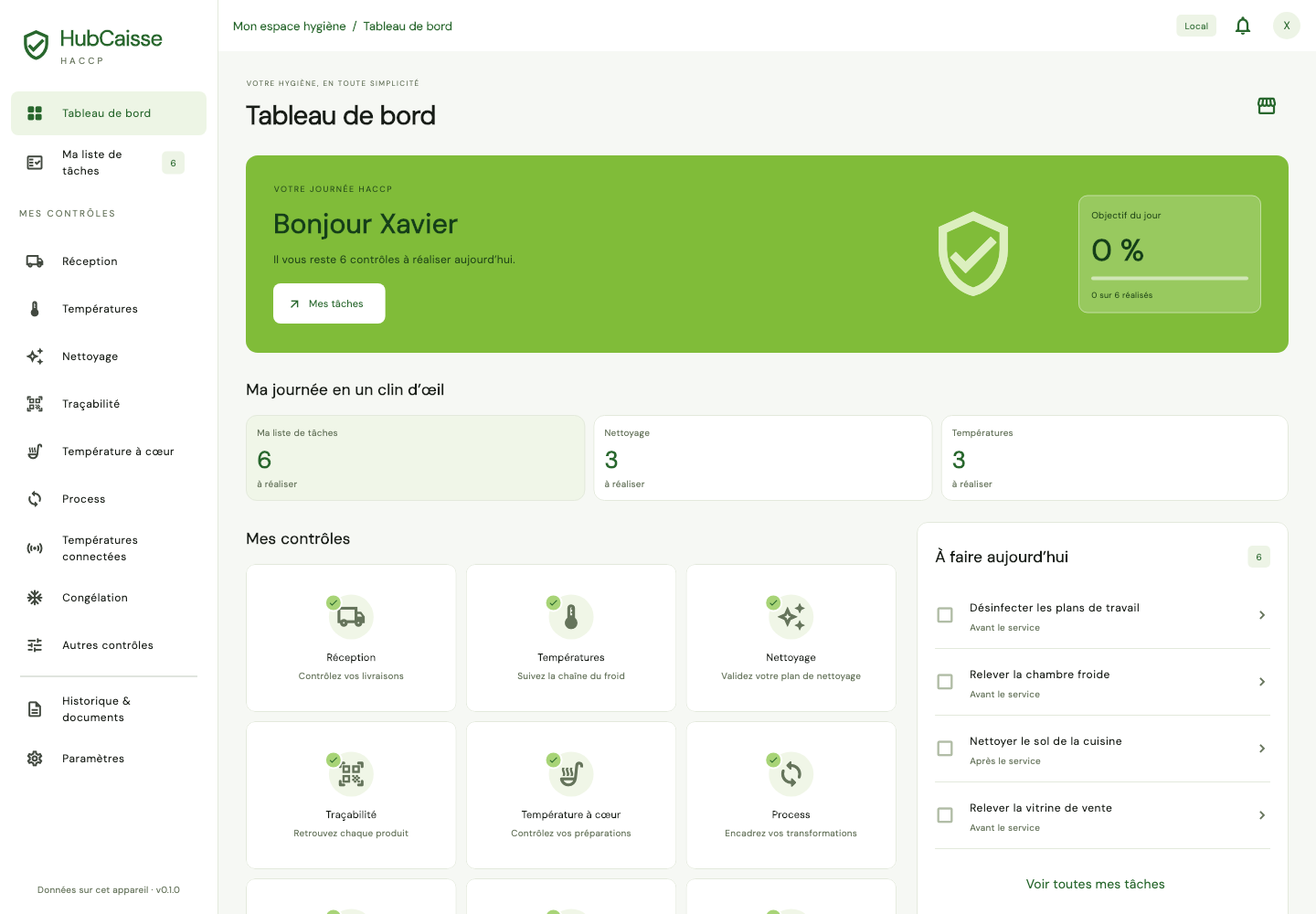Click the large shield checkmark in the banner
The width and height of the screenshot is (1316, 914).
[x=973, y=254]
